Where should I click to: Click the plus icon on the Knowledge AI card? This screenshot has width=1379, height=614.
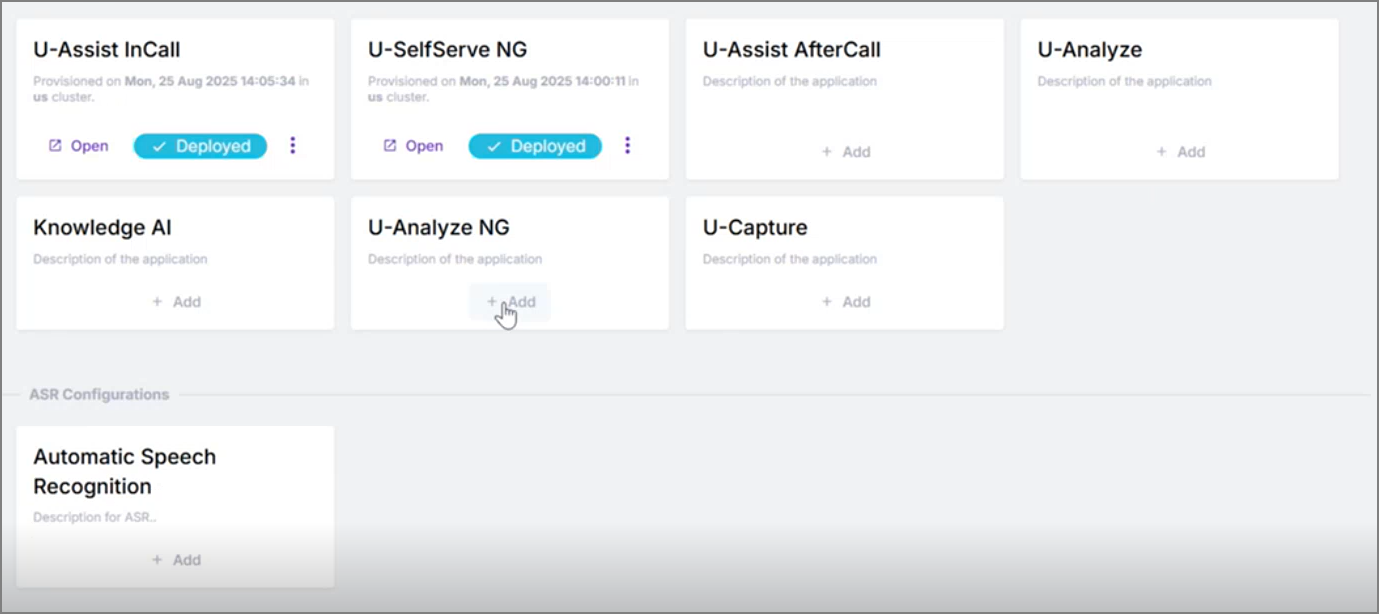click(x=157, y=302)
